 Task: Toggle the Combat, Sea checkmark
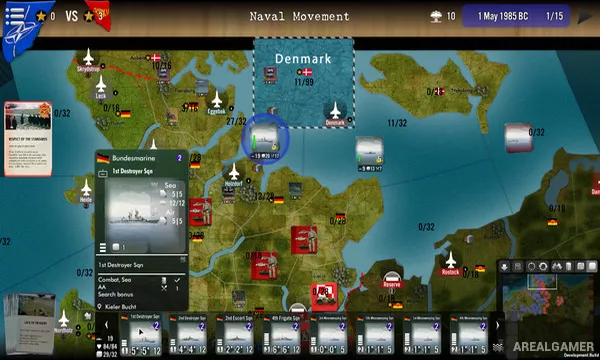tap(177, 280)
